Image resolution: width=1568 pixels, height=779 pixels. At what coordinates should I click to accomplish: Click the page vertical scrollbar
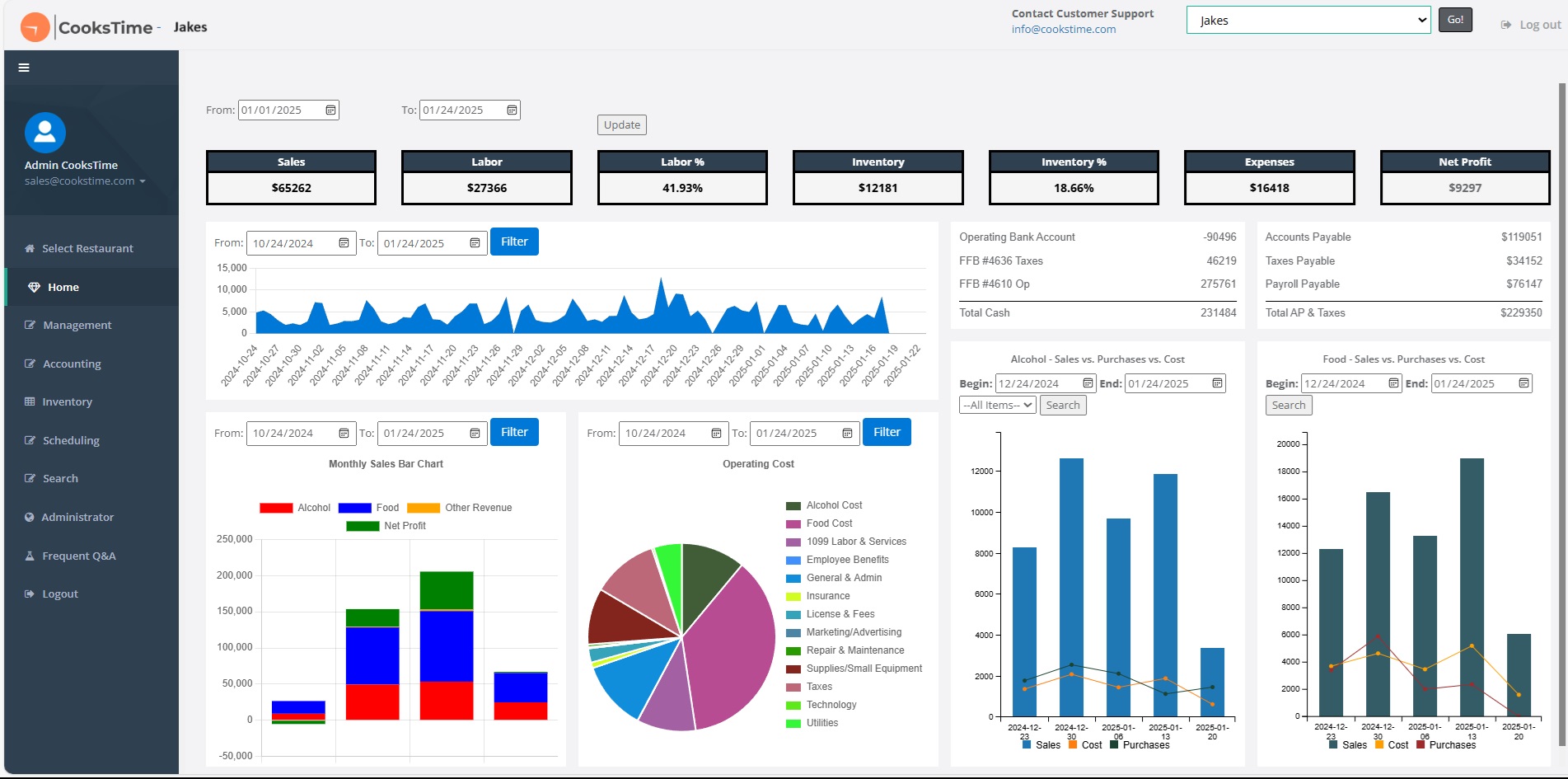click(x=1562, y=412)
